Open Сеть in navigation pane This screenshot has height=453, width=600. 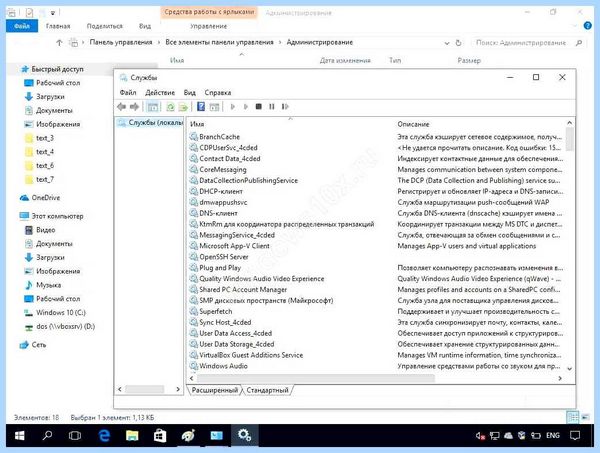tap(39, 345)
